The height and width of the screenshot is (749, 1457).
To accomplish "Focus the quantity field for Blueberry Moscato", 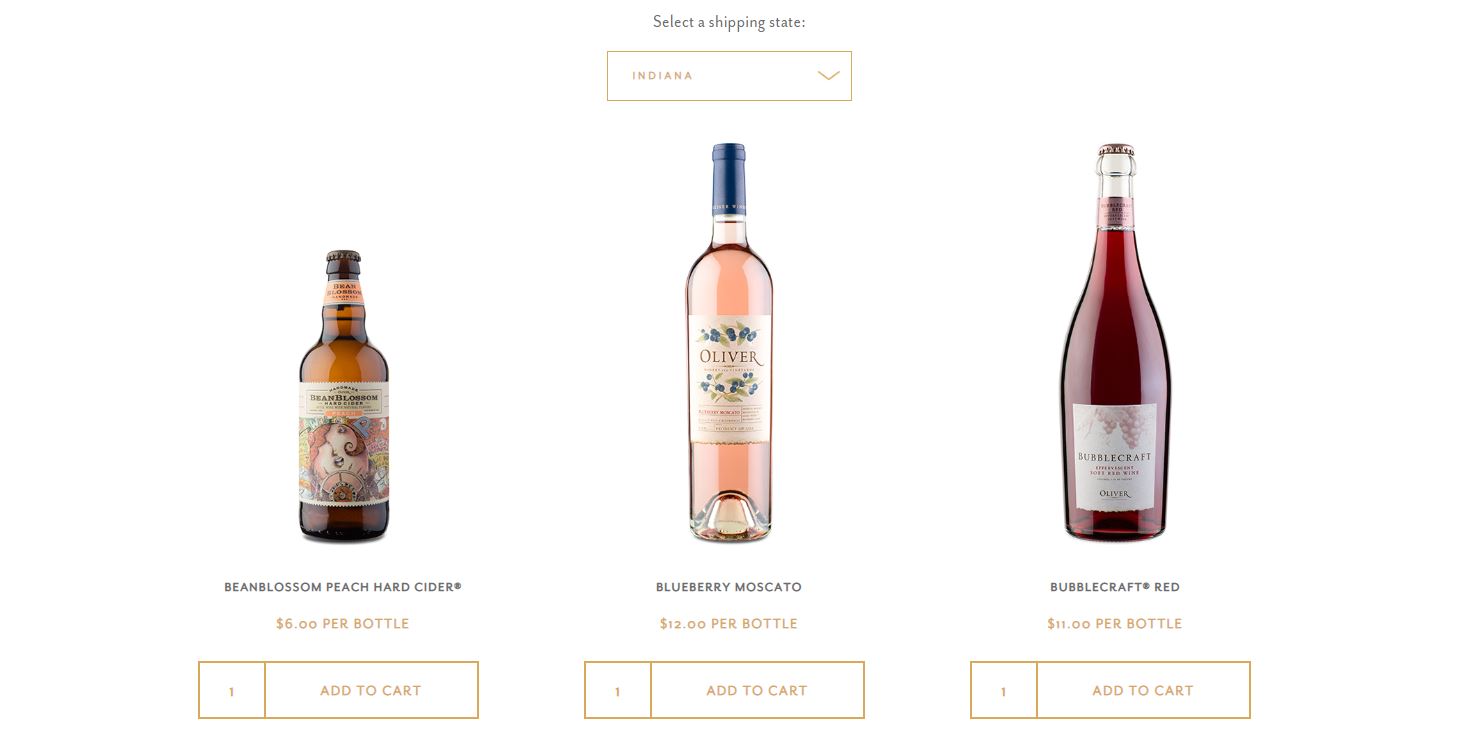I will [x=618, y=690].
